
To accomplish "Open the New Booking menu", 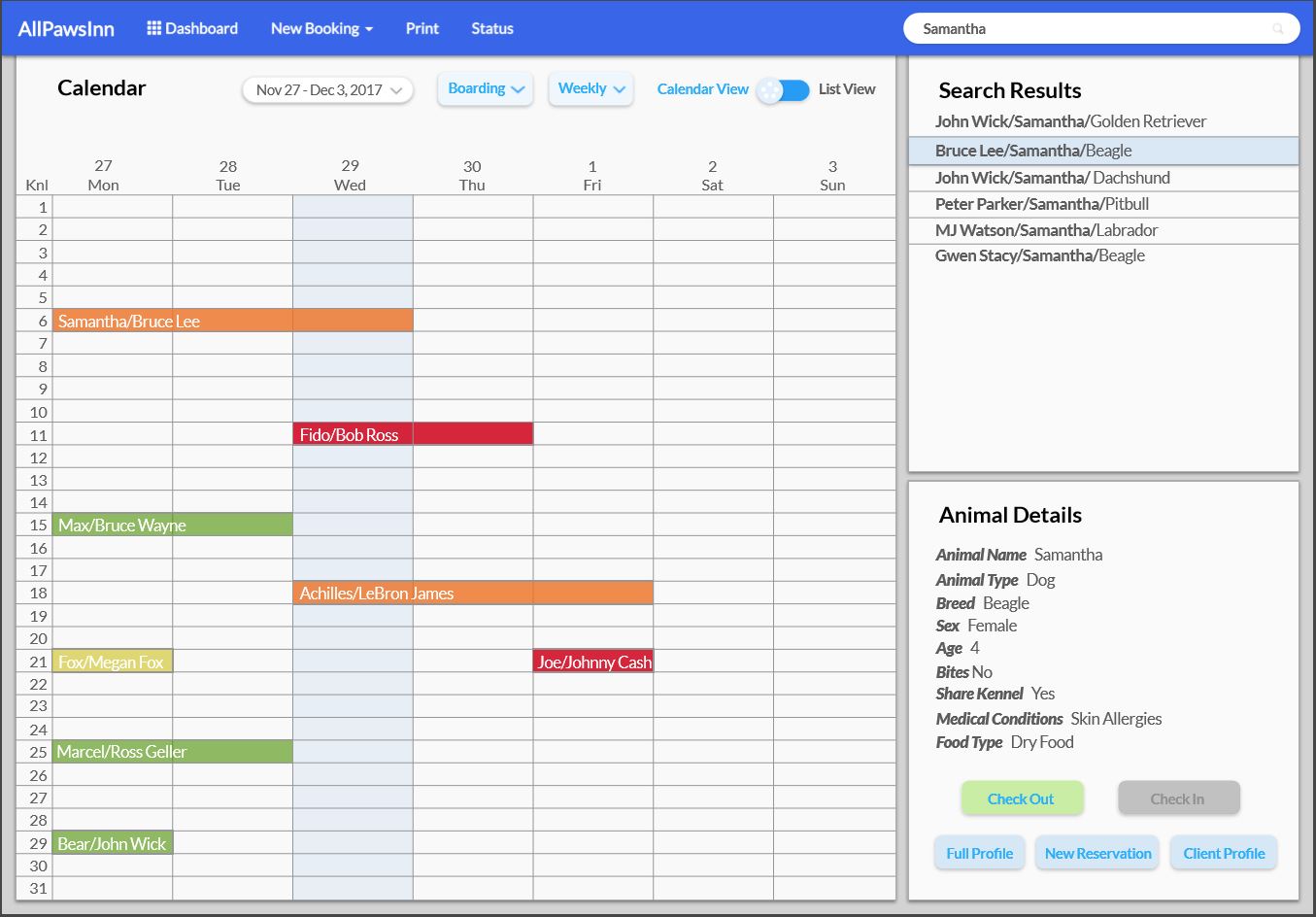I will click(321, 29).
